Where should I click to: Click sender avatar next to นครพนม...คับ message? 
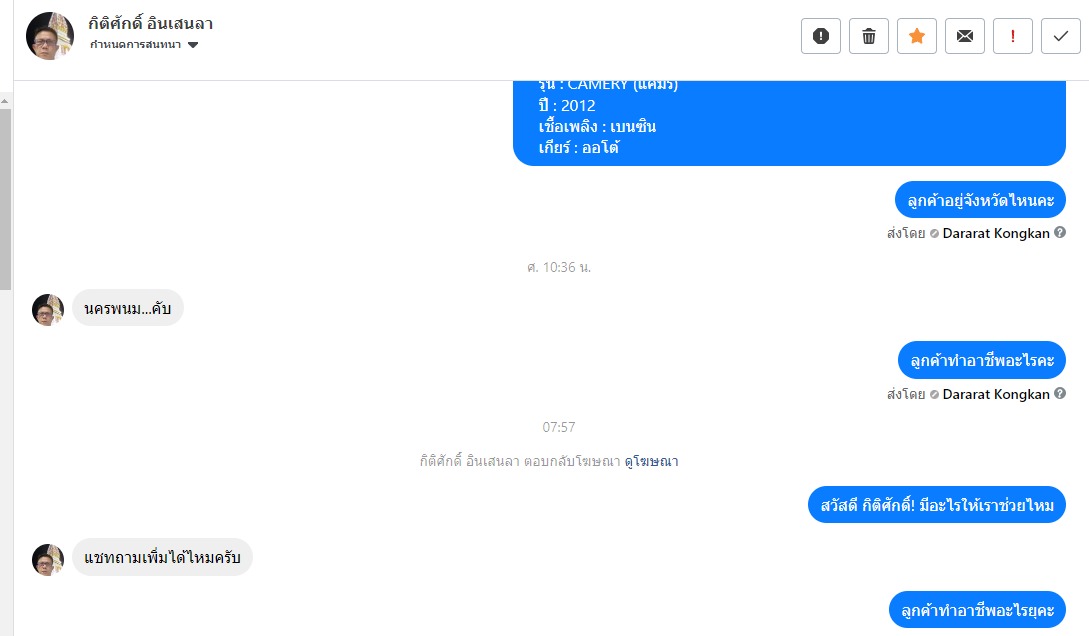pyautogui.click(x=48, y=310)
